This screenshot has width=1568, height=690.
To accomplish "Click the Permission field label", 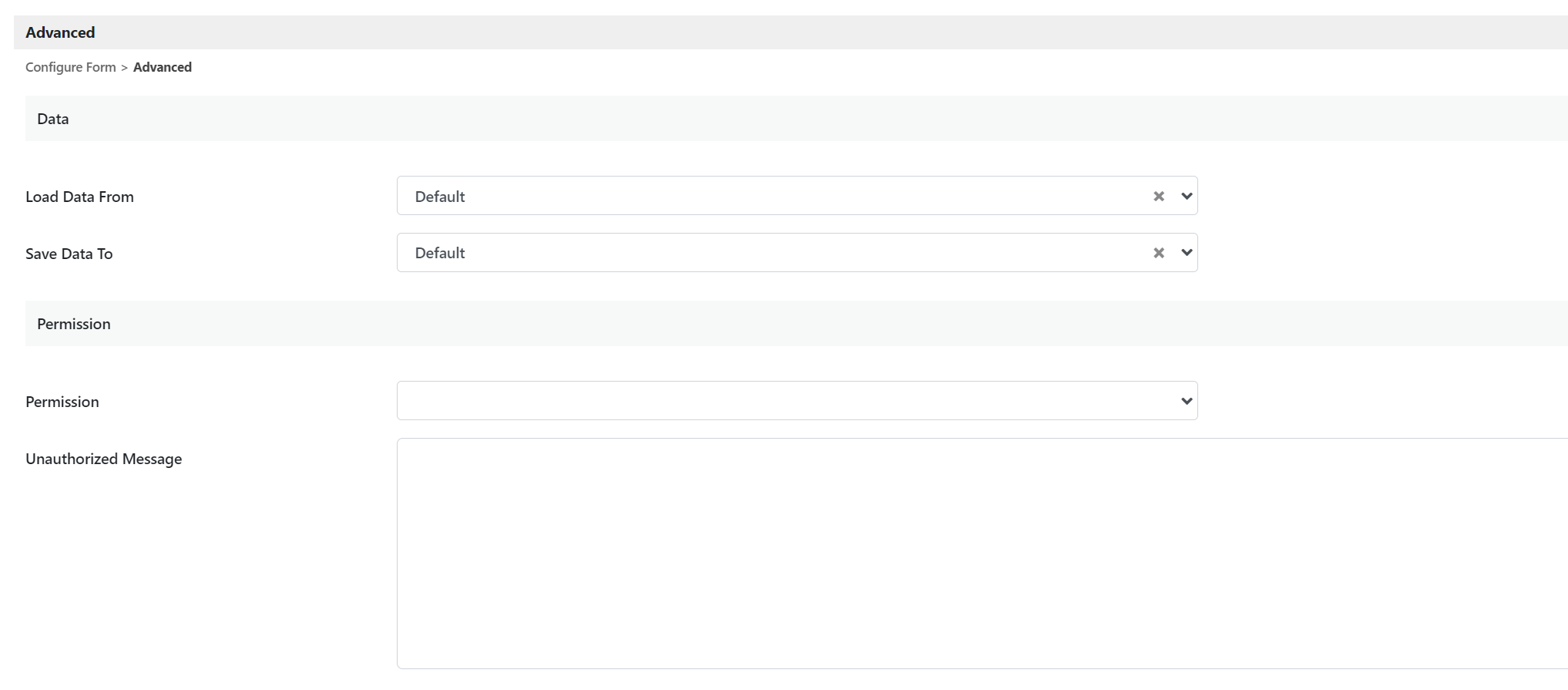I will point(62,402).
